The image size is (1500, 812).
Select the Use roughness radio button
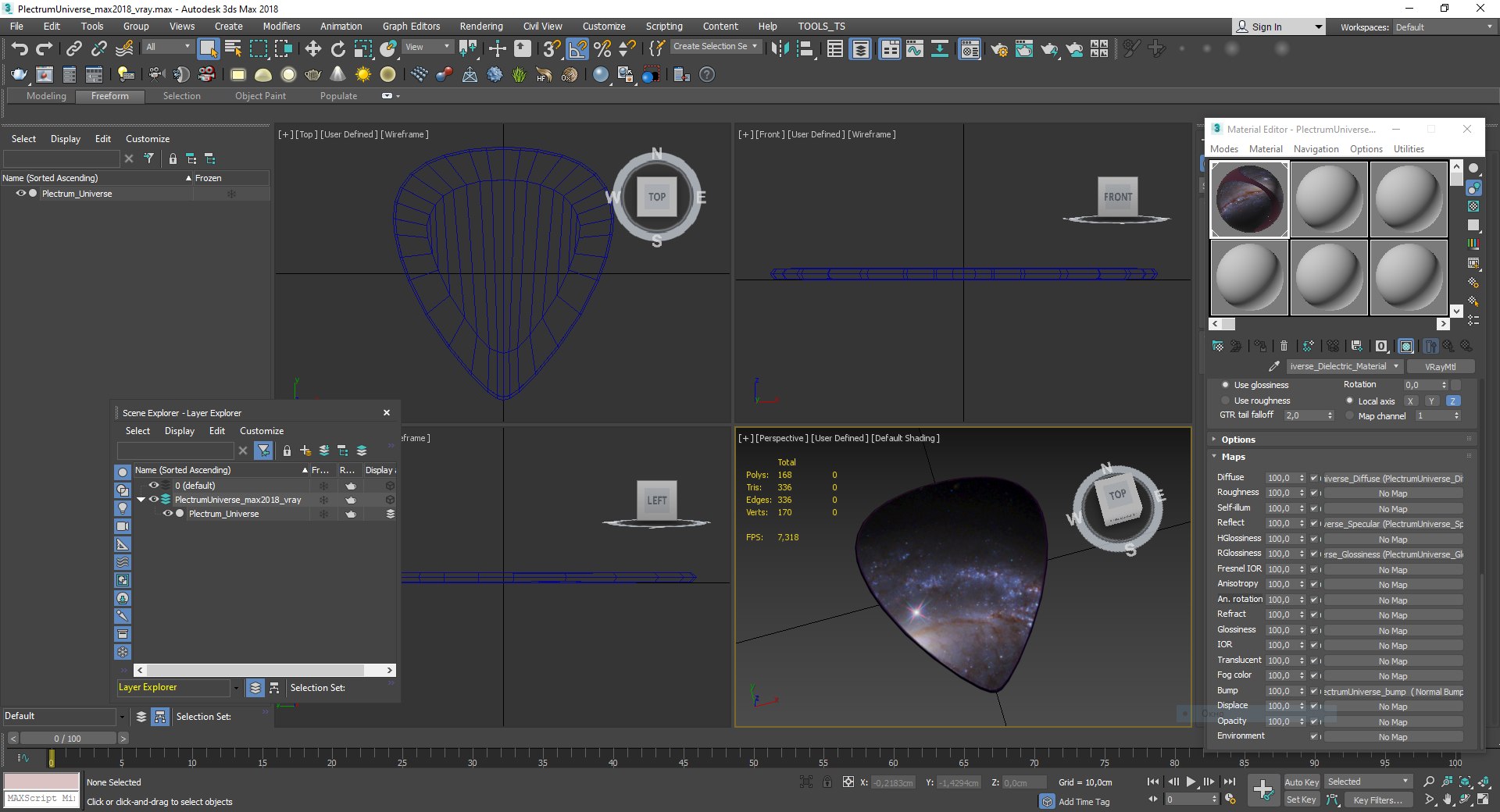(1225, 401)
